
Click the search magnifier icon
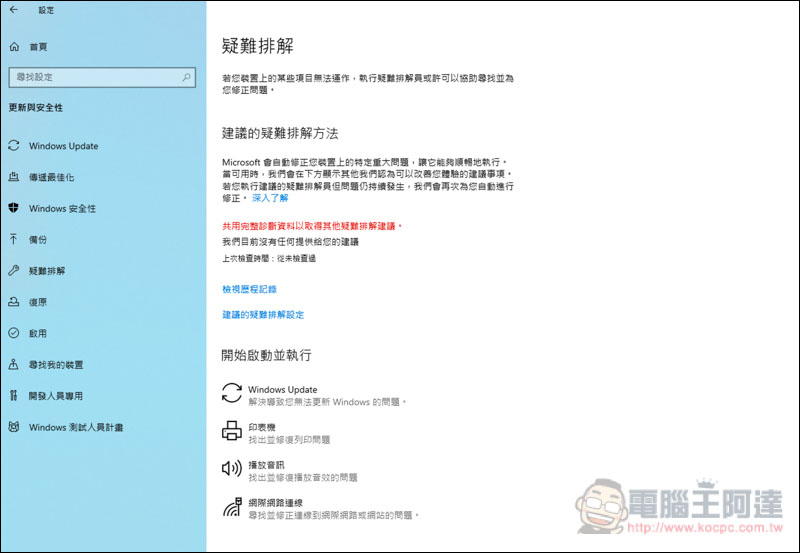coord(186,77)
